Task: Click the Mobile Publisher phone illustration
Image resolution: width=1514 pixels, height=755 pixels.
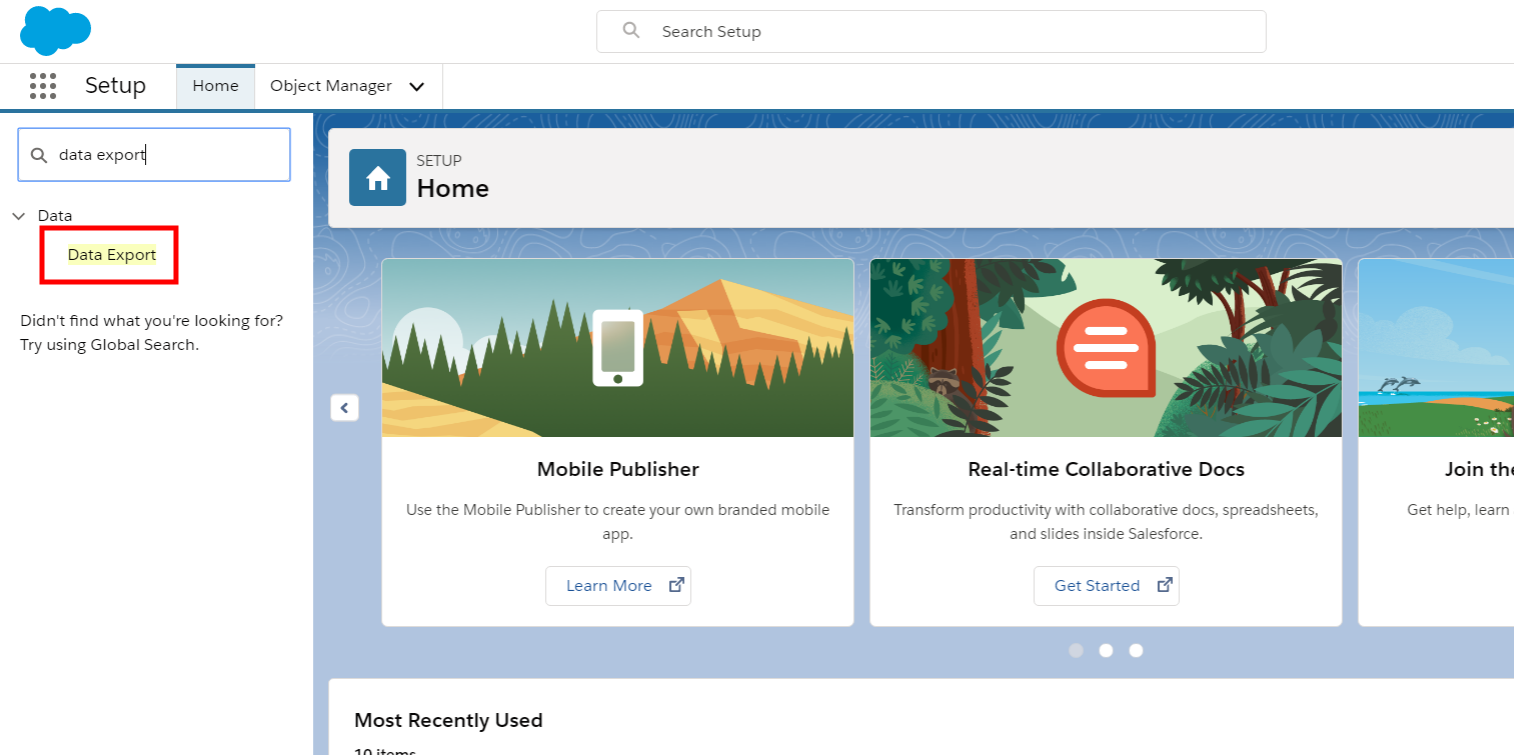Action: pos(617,348)
